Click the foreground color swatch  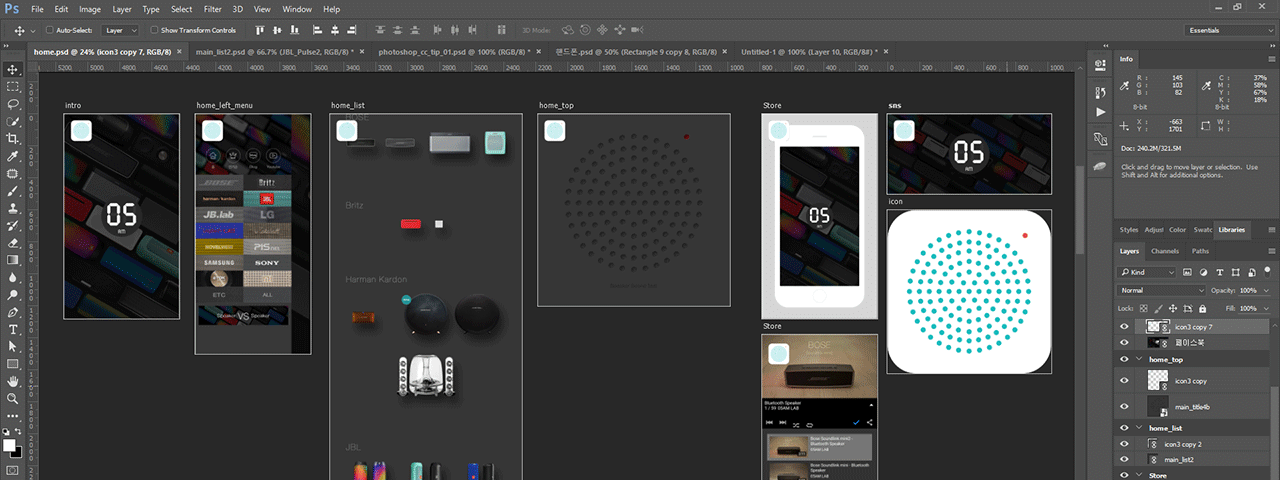(x=8, y=445)
